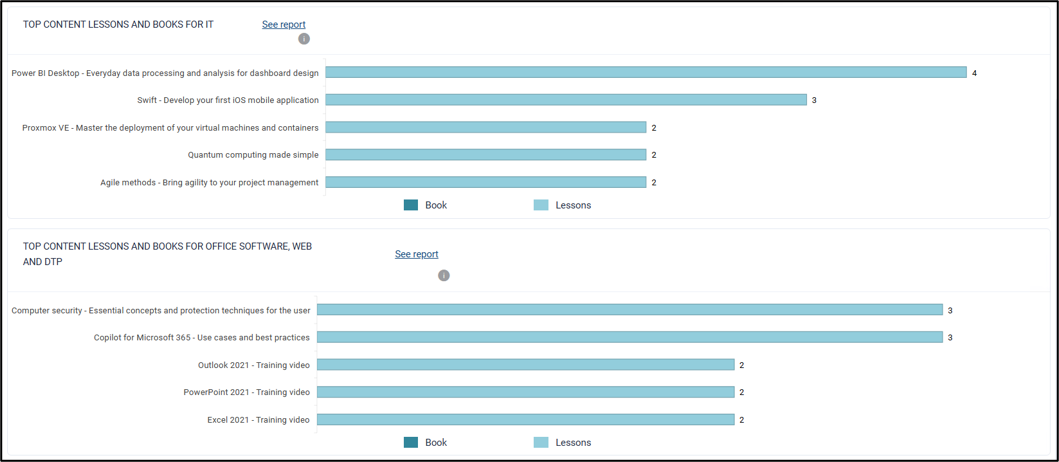Select the Swift - Develop your first iOS label
The width and height of the screenshot is (1059, 462).
[228, 100]
